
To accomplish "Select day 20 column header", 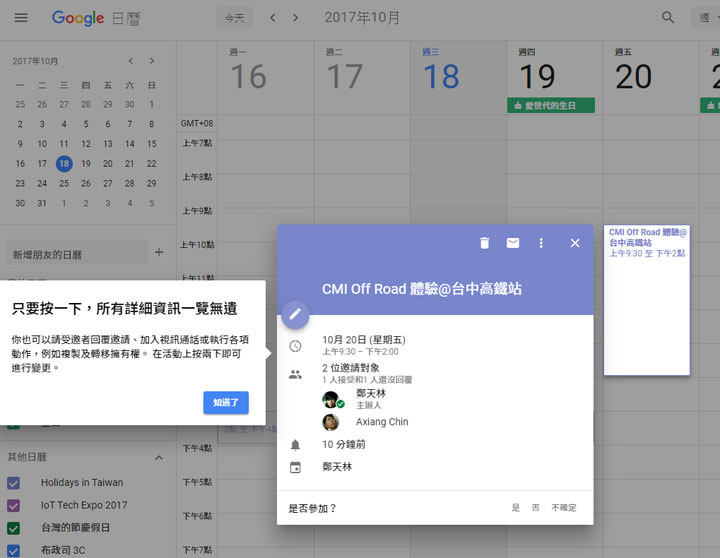I will click(634, 76).
